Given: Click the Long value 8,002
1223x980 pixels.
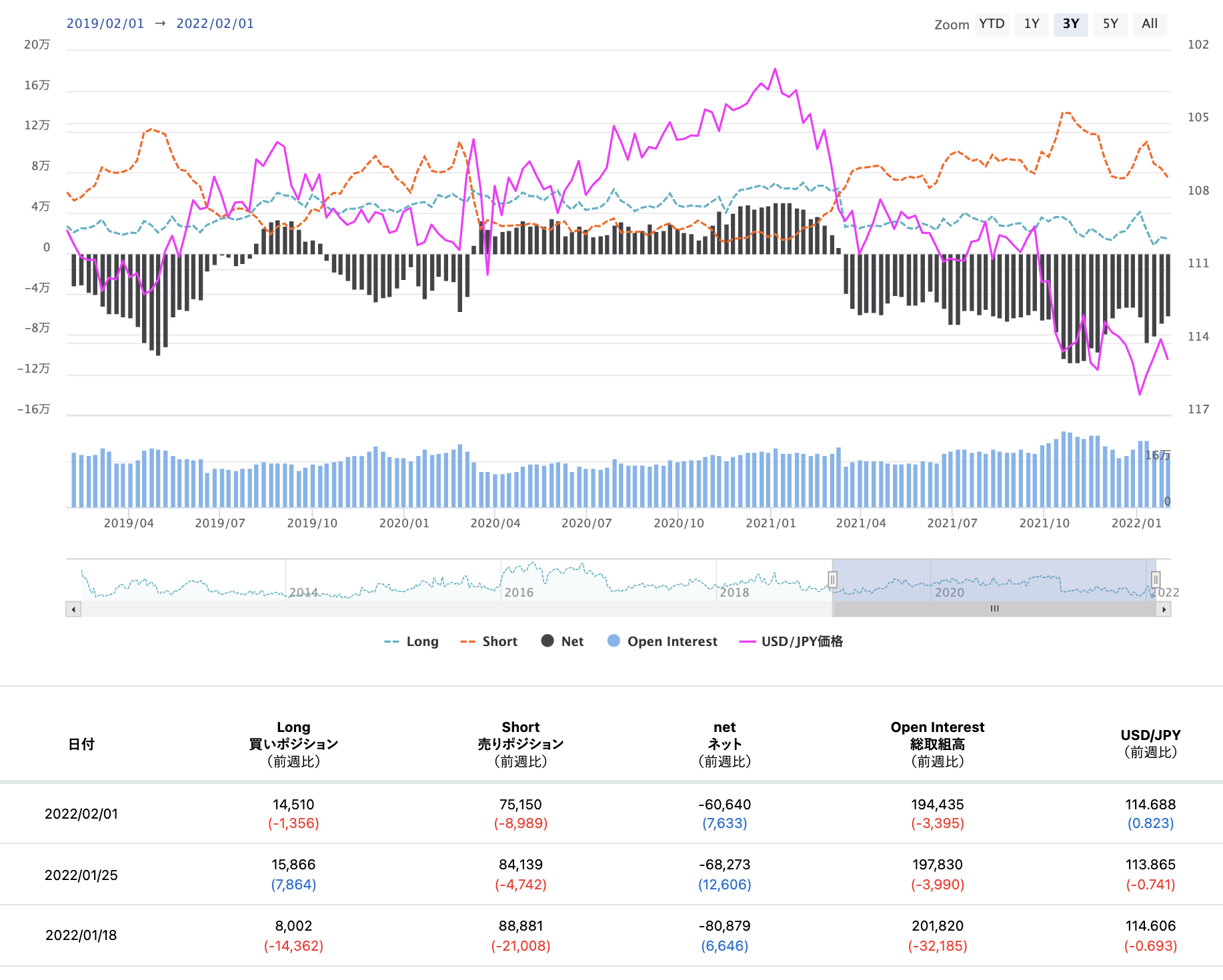Looking at the screenshot, I should 293,926.
